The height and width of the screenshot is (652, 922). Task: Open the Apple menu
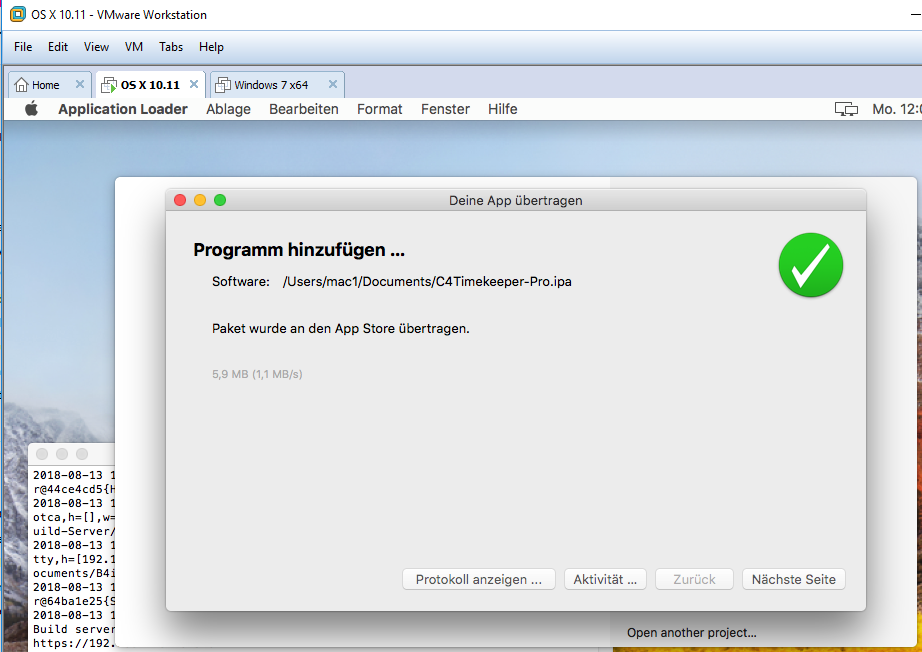tap(32, 109)
